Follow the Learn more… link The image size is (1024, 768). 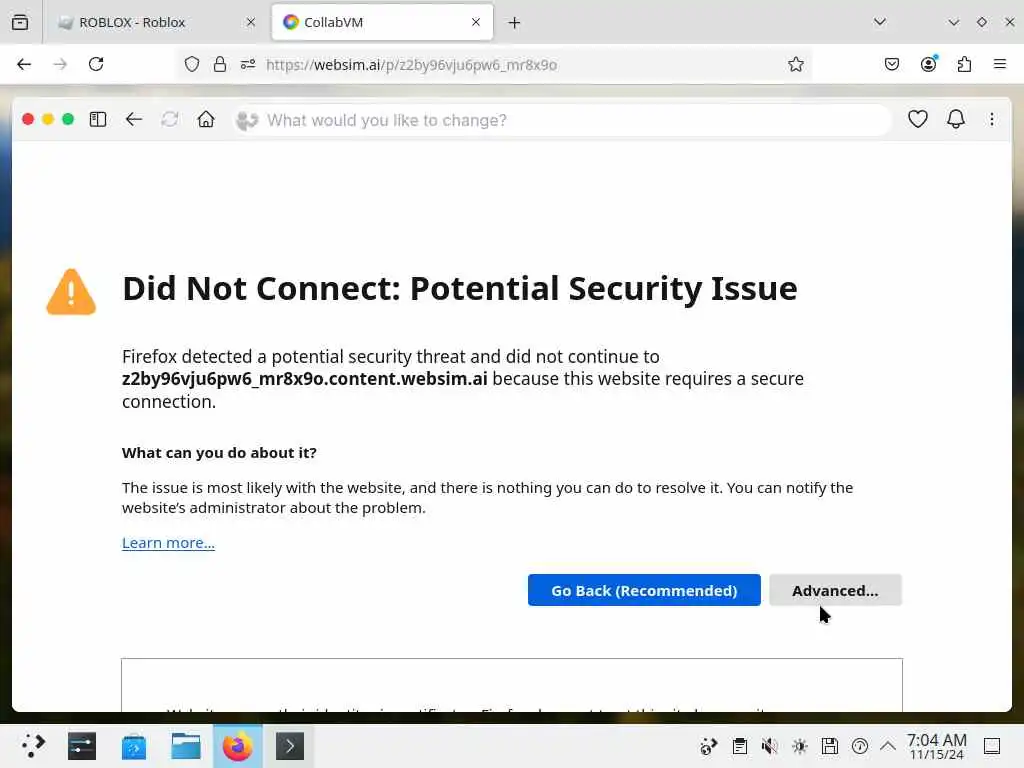coord(168,543)
